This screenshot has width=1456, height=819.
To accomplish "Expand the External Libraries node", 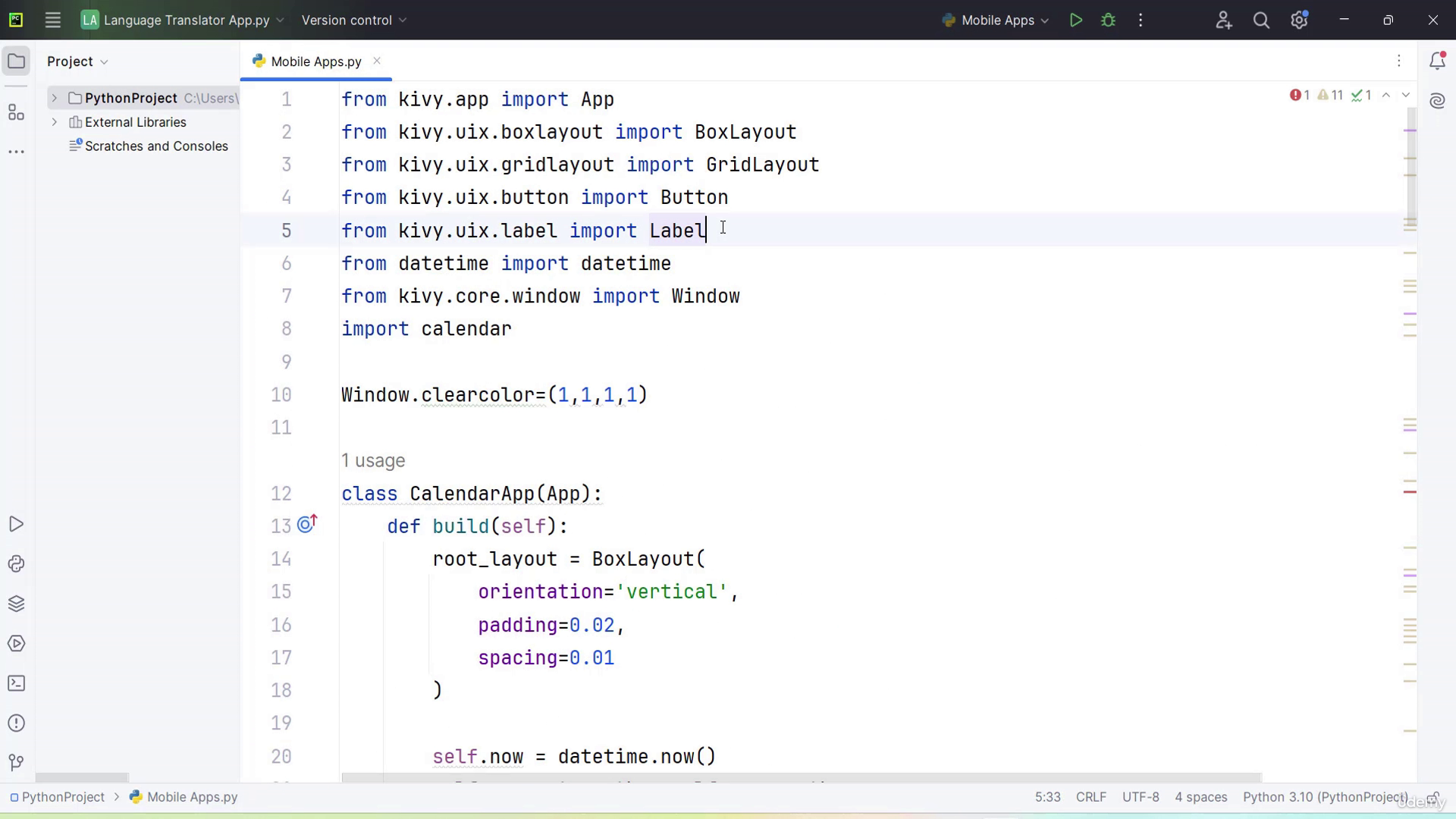I will (54, 122).
